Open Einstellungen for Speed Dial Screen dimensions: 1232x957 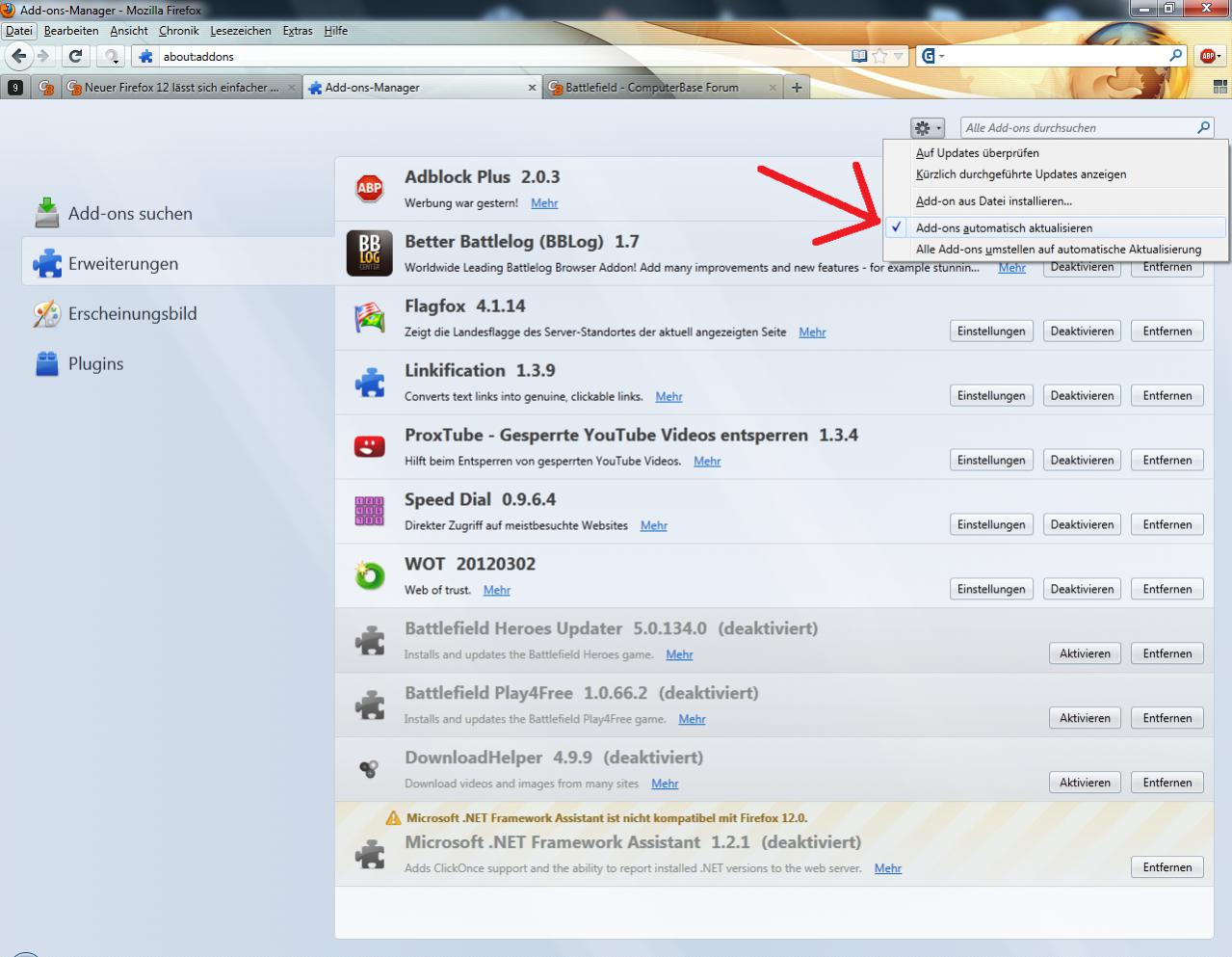[x=991, y=525]
